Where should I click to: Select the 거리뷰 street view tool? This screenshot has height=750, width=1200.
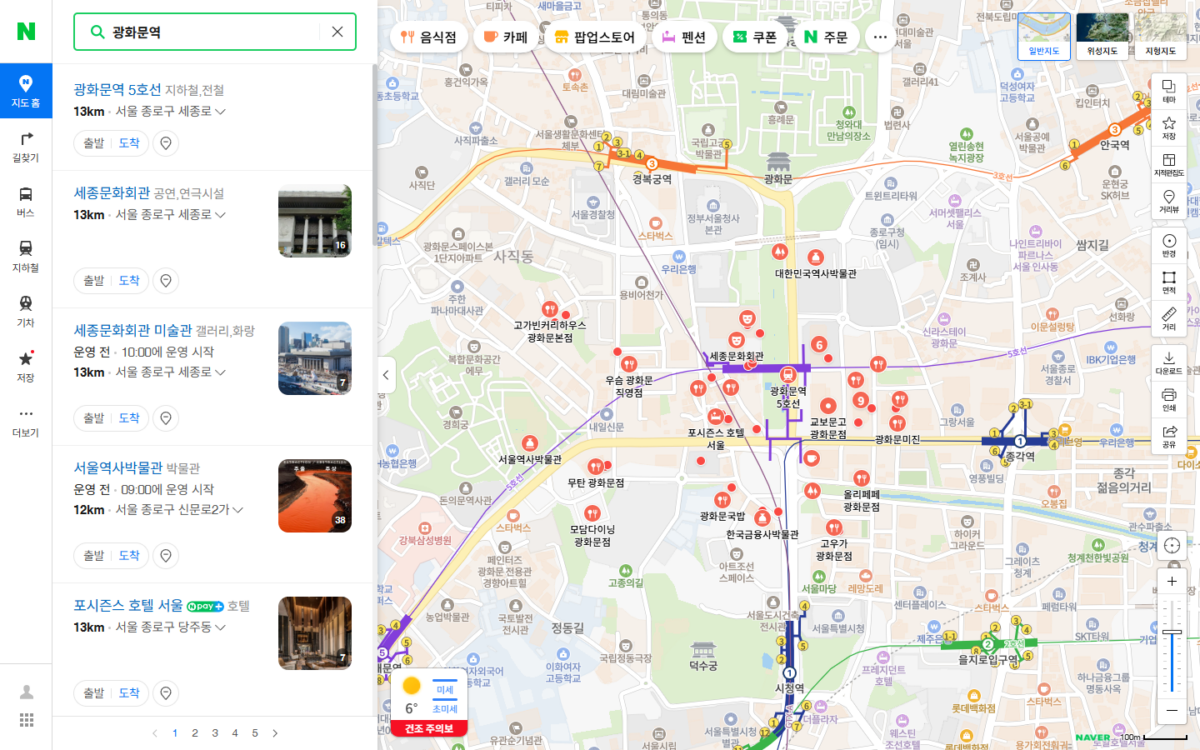click(1169, 200)
